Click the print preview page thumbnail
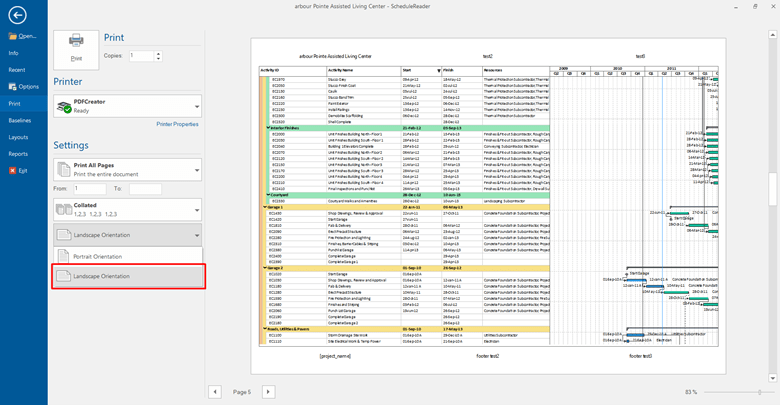This screenshot has width=780, height=405. pos(488,206)
